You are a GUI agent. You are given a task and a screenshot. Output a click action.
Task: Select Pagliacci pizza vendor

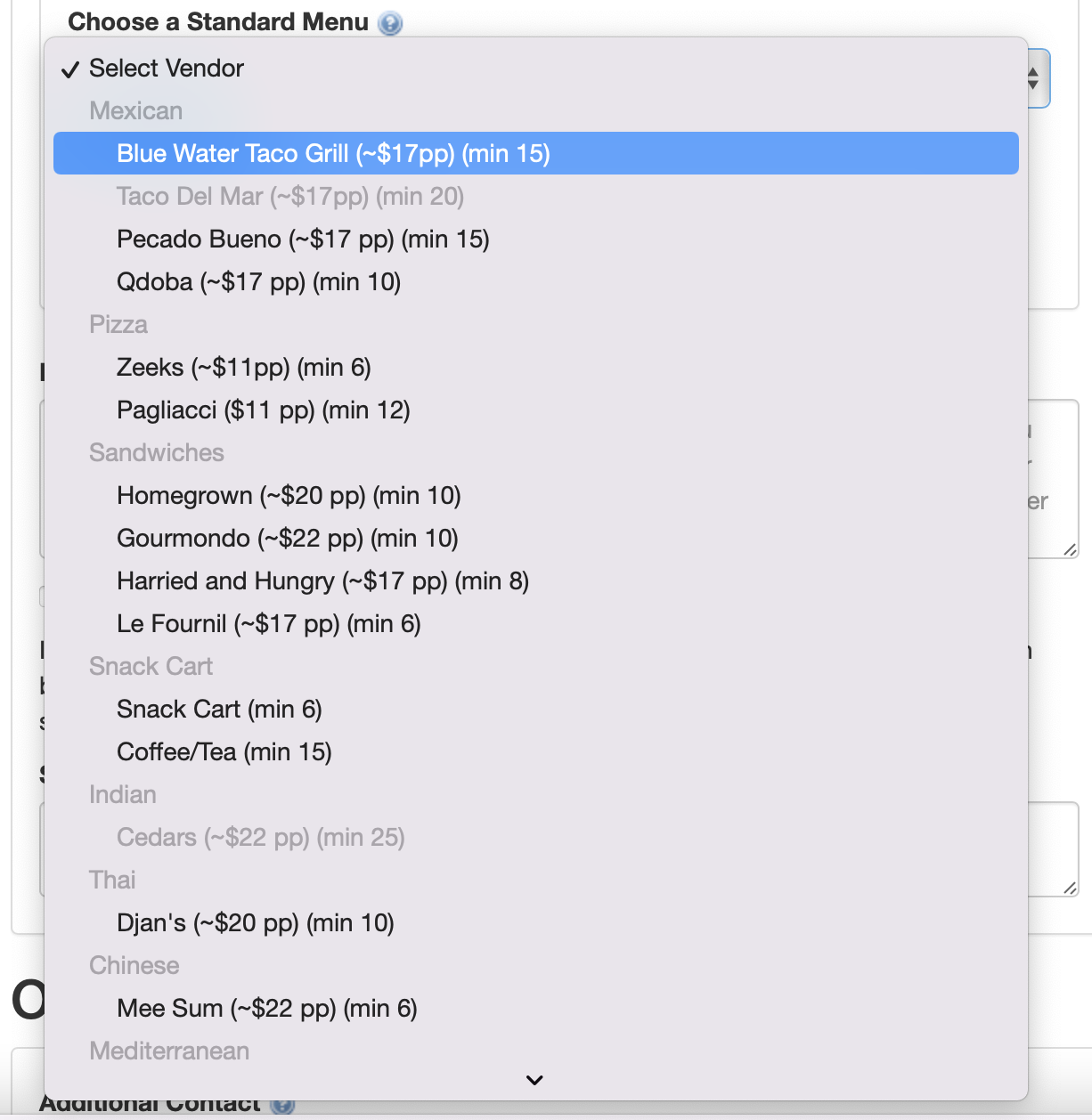264,410
